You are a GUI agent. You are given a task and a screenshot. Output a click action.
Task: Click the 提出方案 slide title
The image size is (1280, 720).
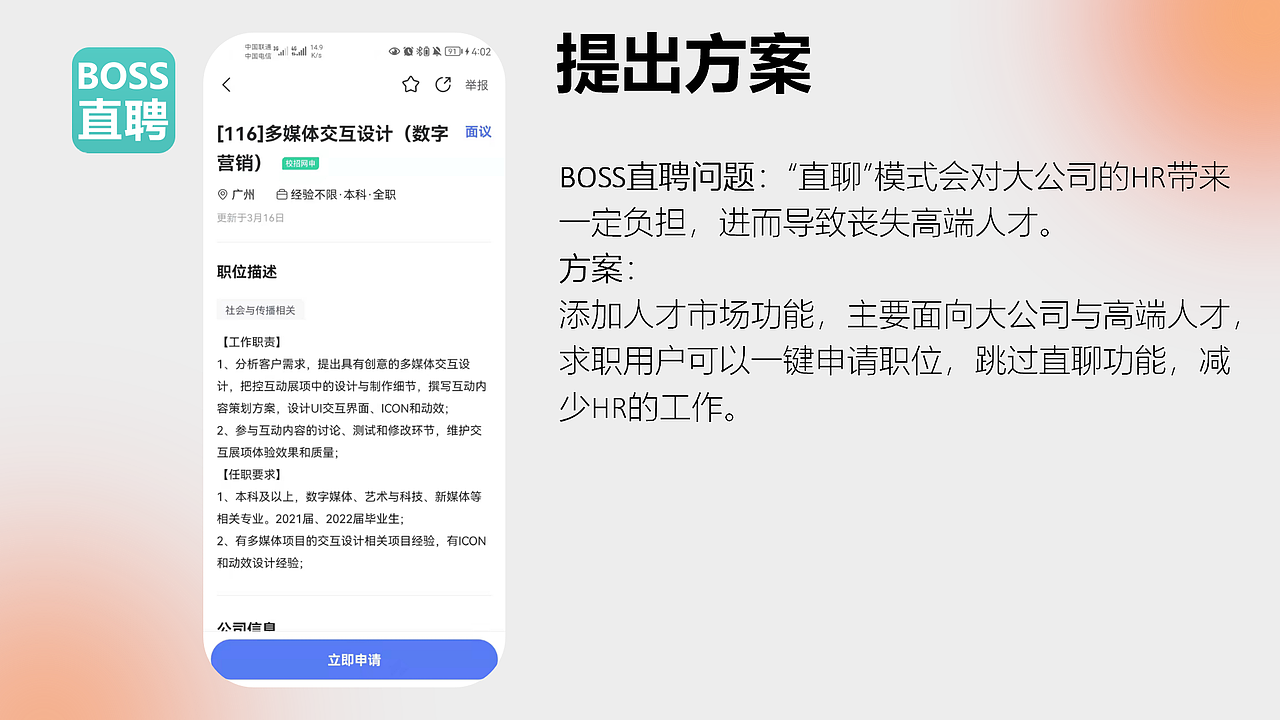[683, 64]
